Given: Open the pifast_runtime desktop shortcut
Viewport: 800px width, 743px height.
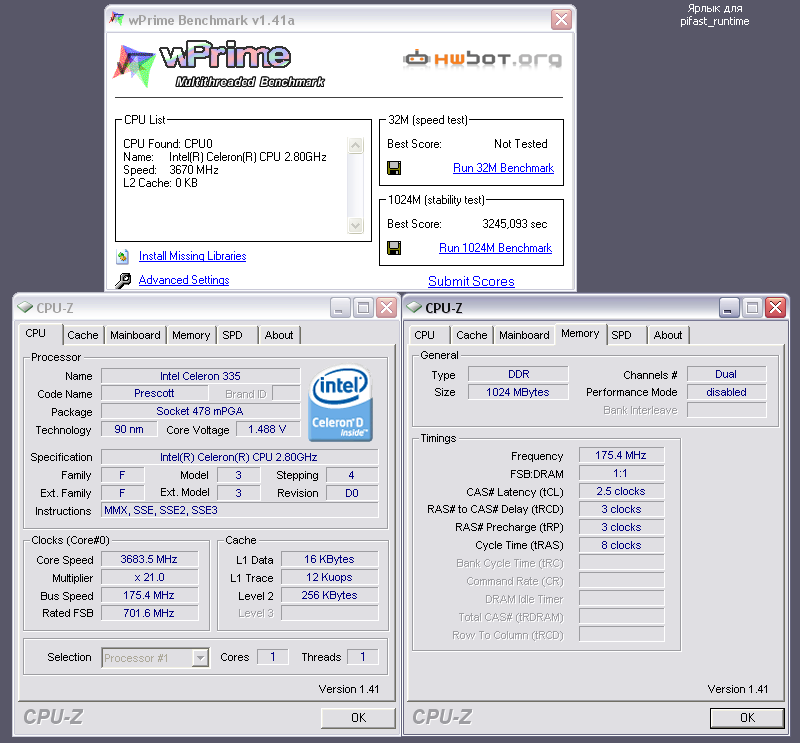Looking at the screenshot, I should (714, 15).
